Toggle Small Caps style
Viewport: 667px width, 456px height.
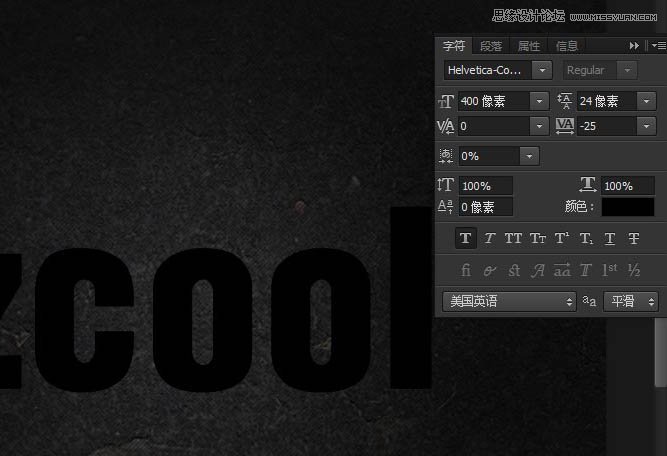pos(538,238)
